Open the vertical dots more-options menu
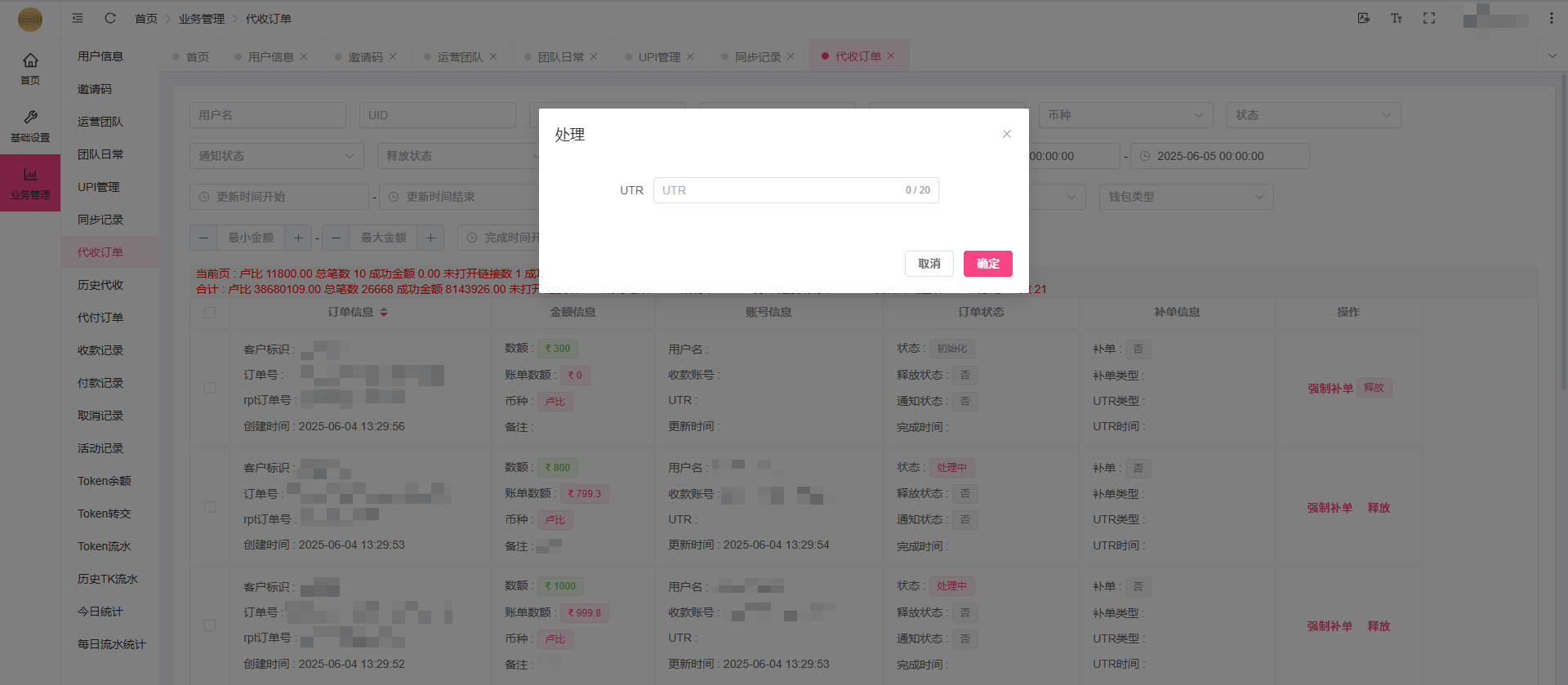Screen dimensions: 1568x685 pyautogui.click(x=1551, y=18)
